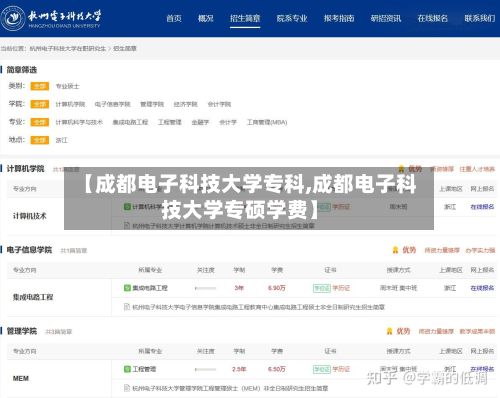This screenshot has height=398, width=500.
Task: Click the 关注度 bar in 工程管理 row
Action: tap(205, 369)
